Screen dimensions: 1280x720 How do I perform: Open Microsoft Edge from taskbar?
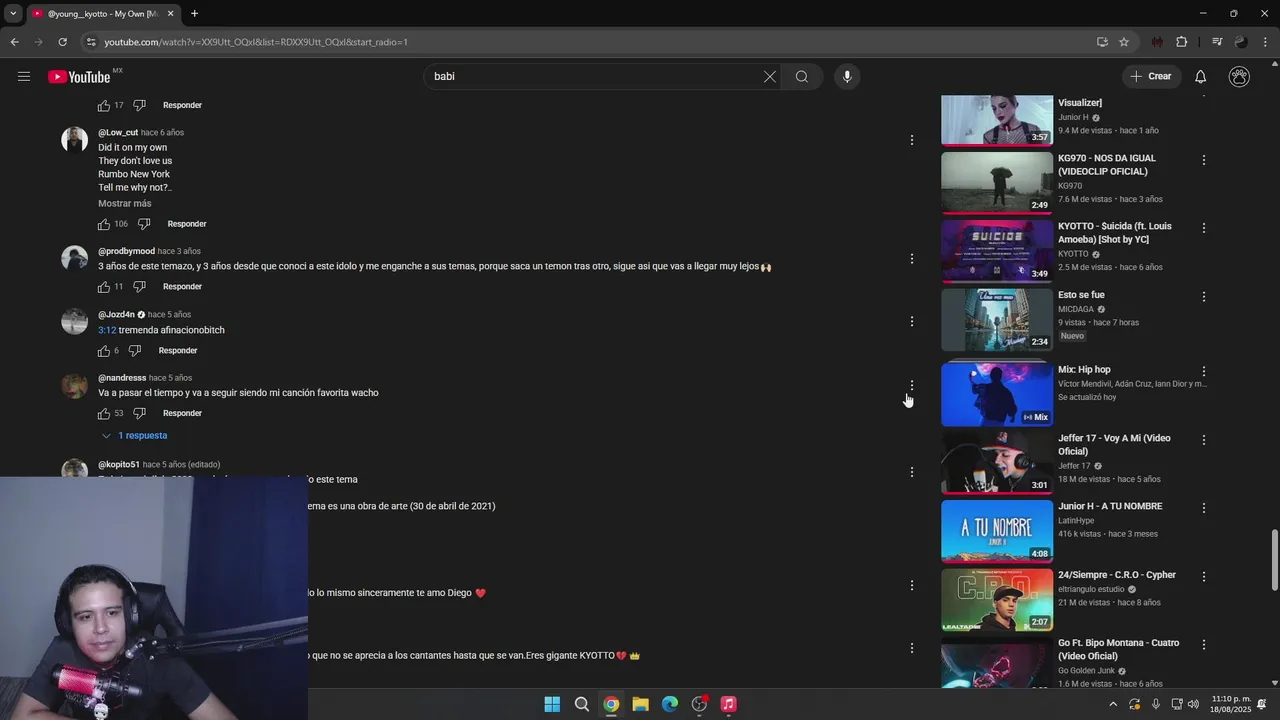(x=670, y=704)
